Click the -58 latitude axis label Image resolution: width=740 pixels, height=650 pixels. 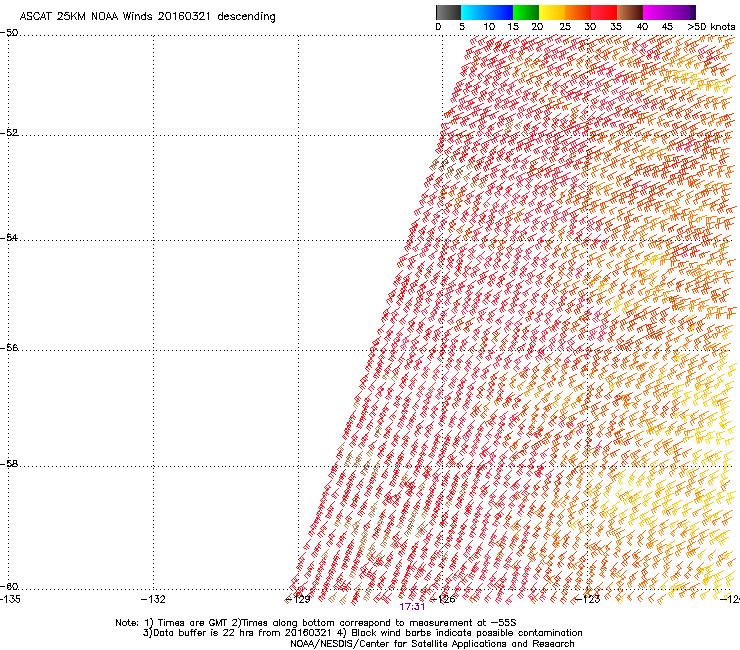click(x=9, y=464)
